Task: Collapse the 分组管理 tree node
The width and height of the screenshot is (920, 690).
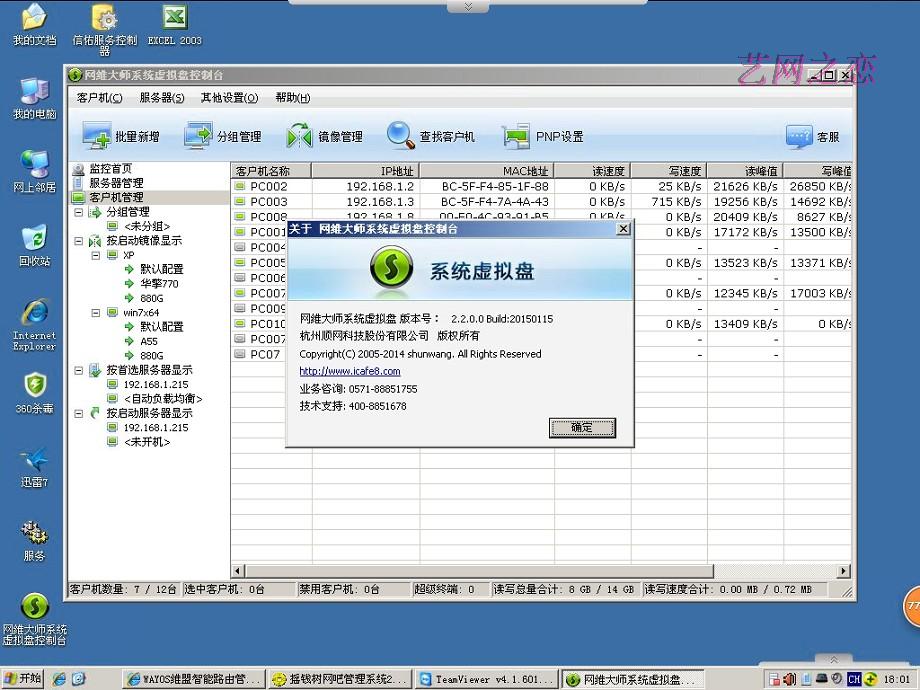Action: click(x=79, y=212)
